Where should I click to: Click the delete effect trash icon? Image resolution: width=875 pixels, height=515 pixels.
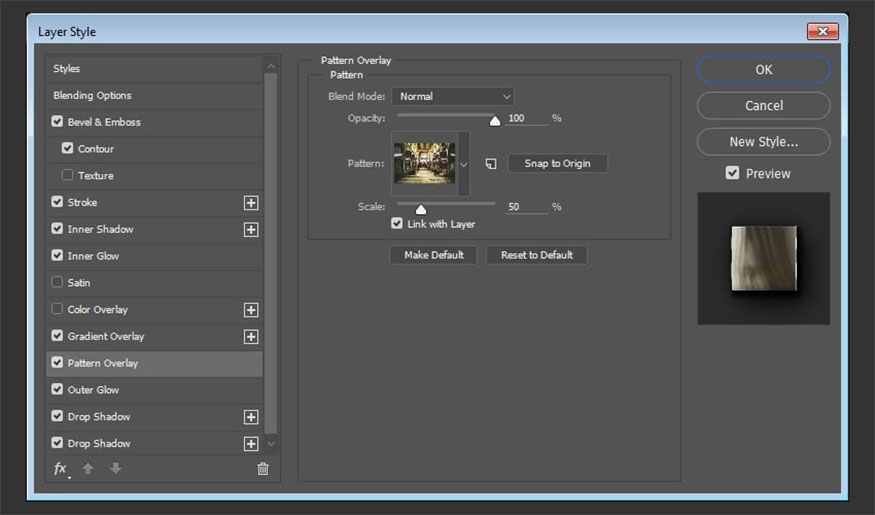click(x=263, y=468)
